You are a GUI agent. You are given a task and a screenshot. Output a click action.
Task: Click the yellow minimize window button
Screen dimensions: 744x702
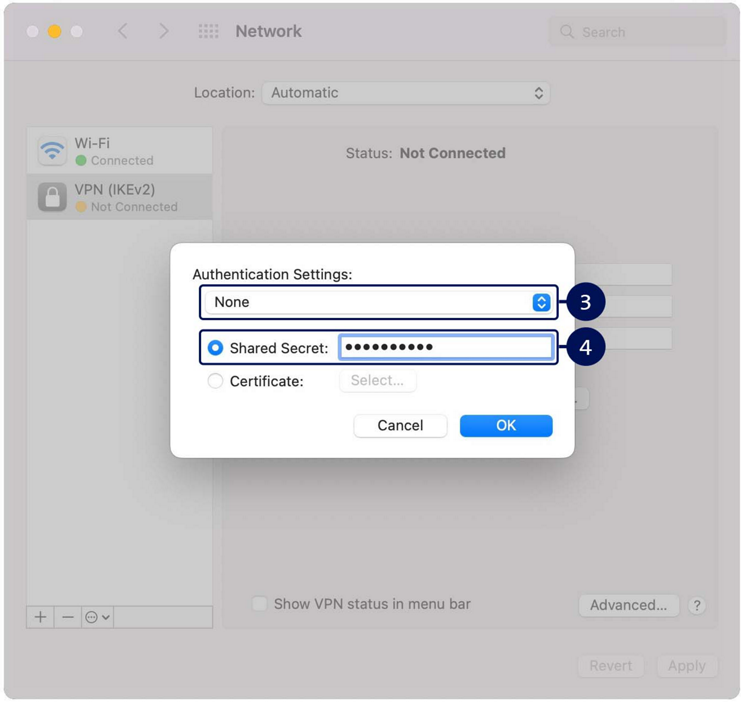coord(55,31)
